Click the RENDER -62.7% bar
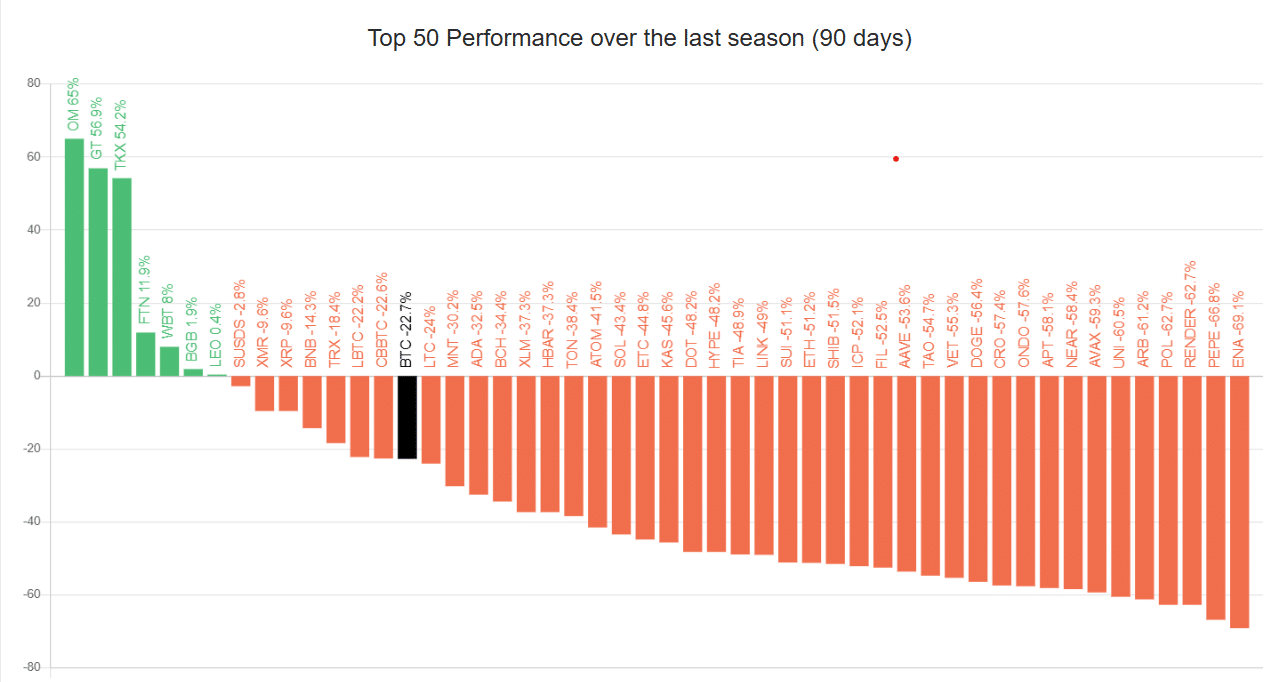The width and height of the screenshot is (1275, 682). pyautogui.click(x=1191, y=490)
